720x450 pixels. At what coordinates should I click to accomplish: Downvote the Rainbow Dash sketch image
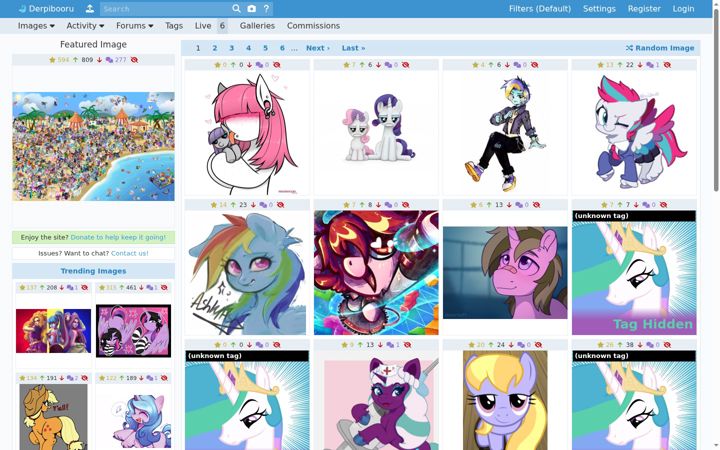pos(253,205)
